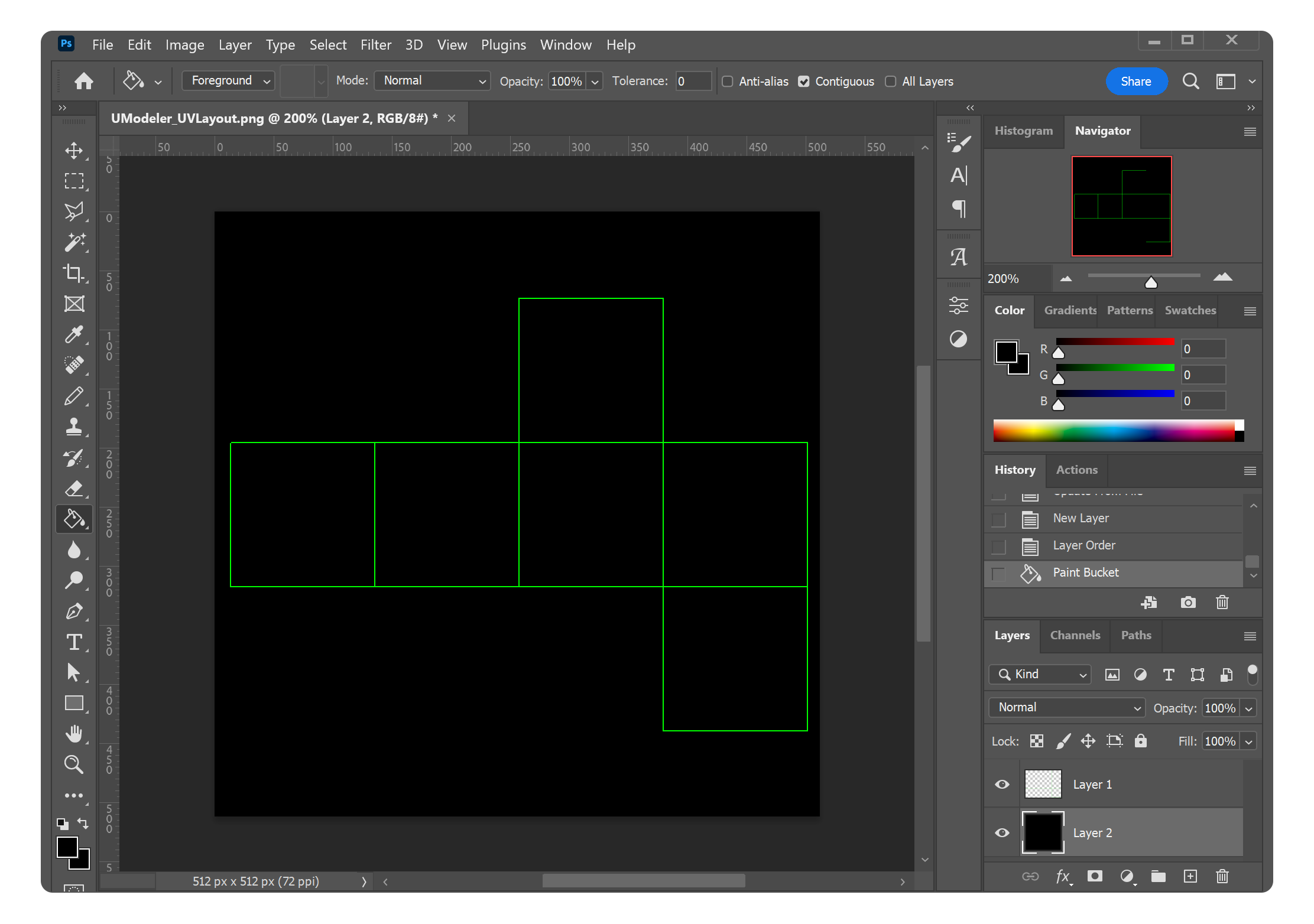
Task: Toggle layer filtering on or off
Action: coord(1252,674)
